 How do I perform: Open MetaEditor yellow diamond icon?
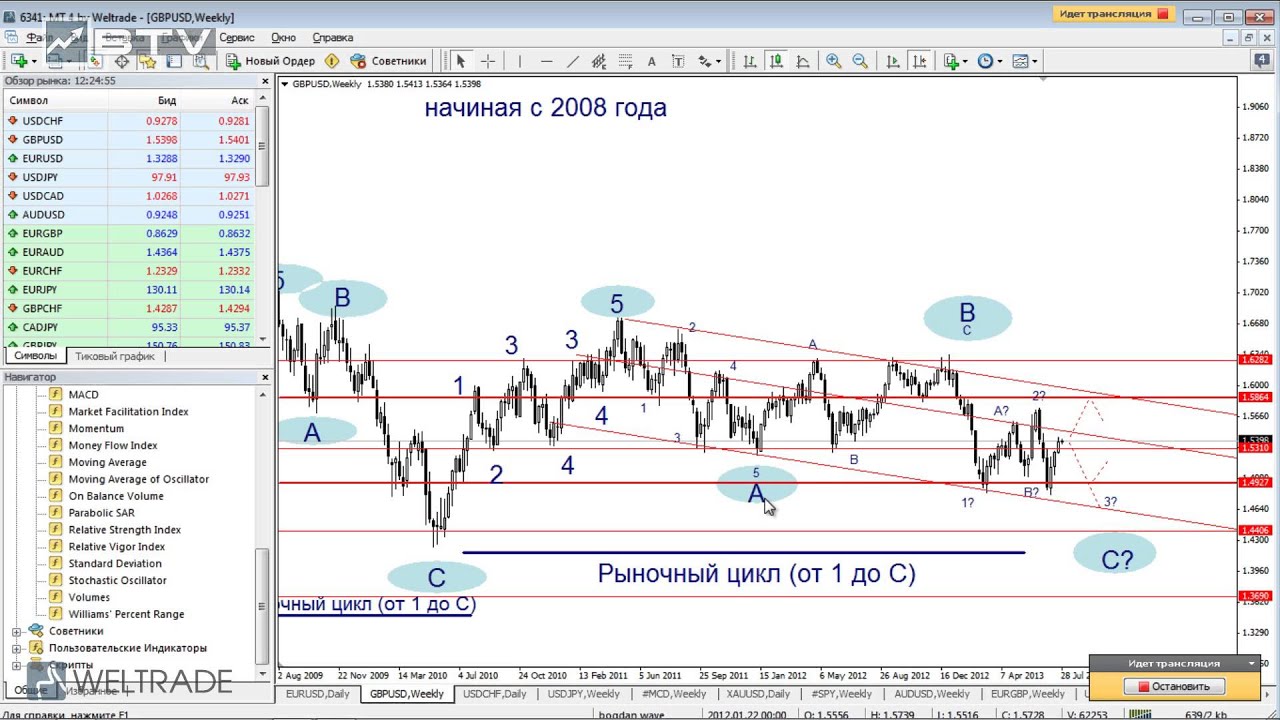[332, 61]
